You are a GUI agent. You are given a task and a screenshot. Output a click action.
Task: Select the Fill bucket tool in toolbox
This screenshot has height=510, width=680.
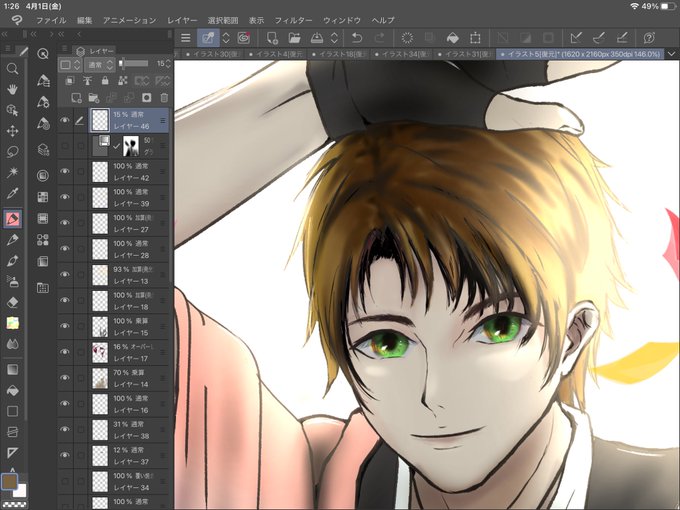(x=13, y=390)
